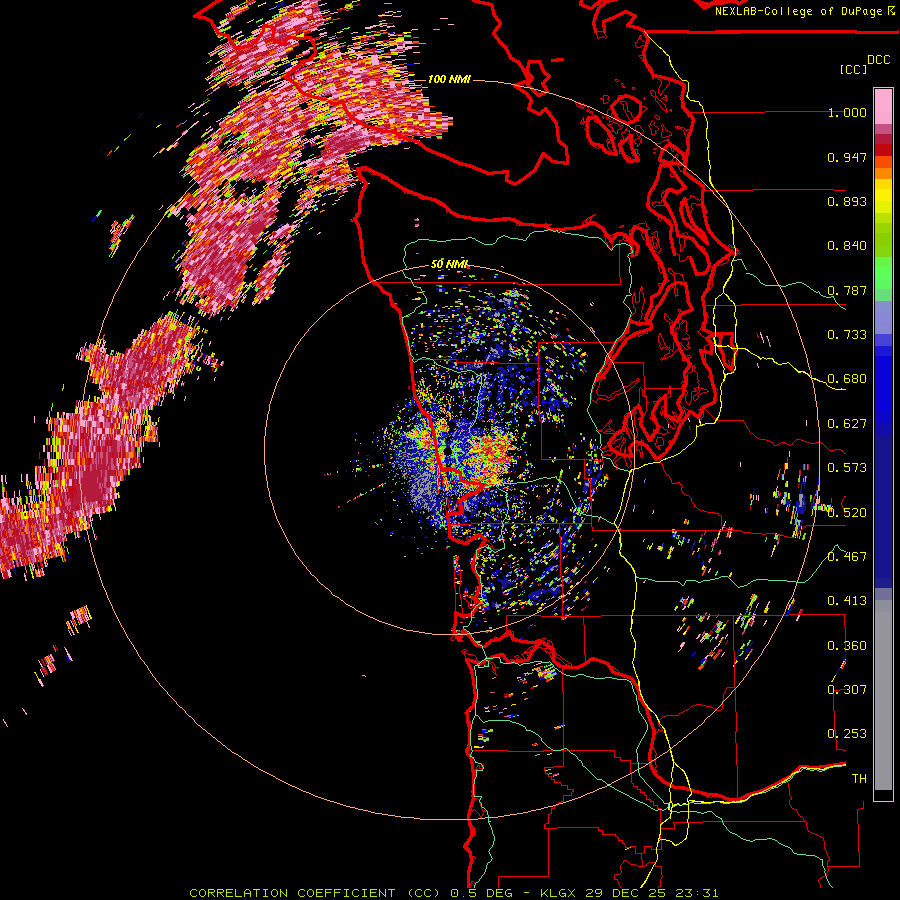This screenshot has width=900, height=900.
Task: Select the 0.467 scale value
Action: (x=847, y=557)
